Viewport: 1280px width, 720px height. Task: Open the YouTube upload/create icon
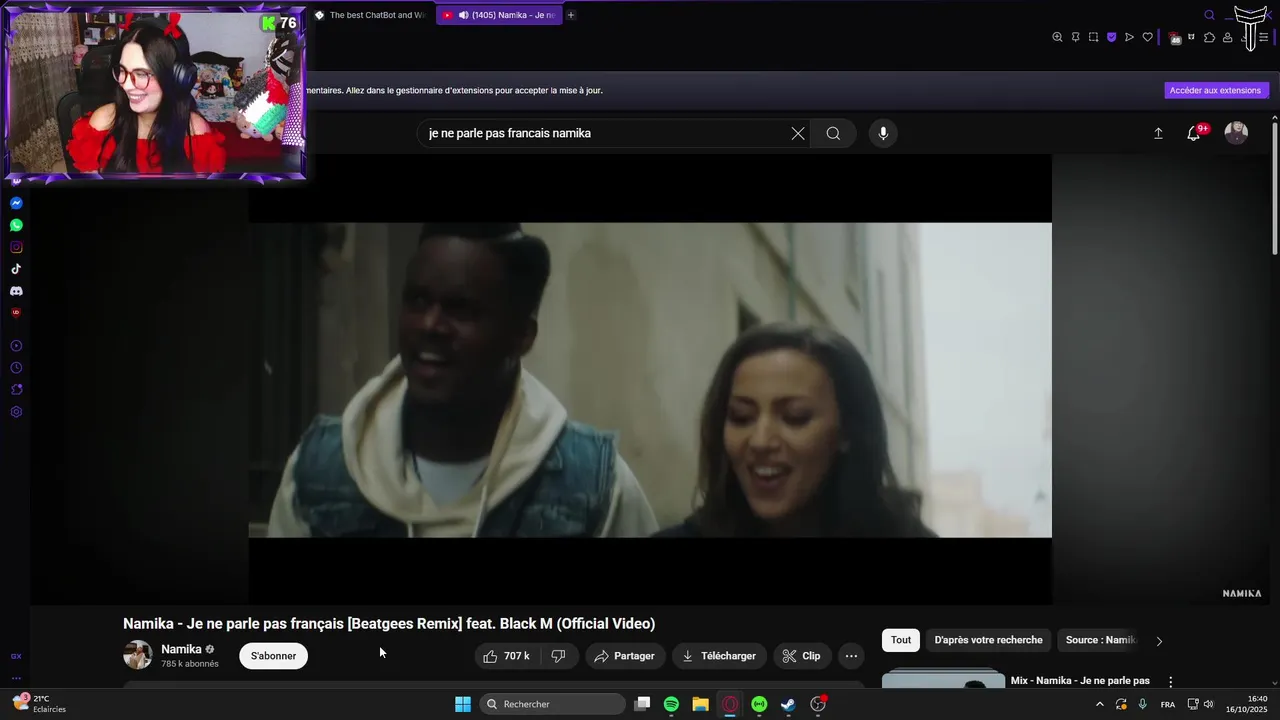(x=1158, y=133)
